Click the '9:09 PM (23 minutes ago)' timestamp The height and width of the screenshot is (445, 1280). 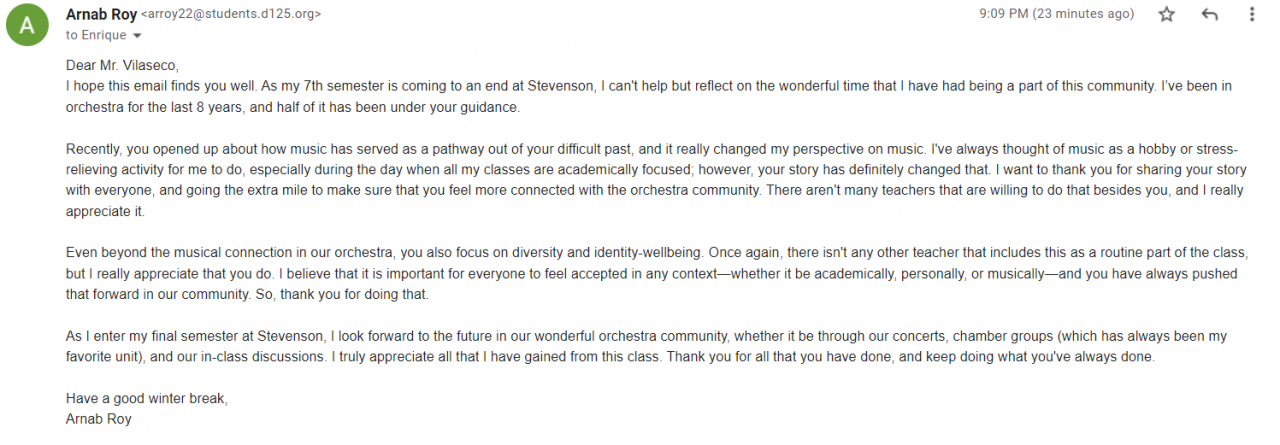coord(1058,14)
